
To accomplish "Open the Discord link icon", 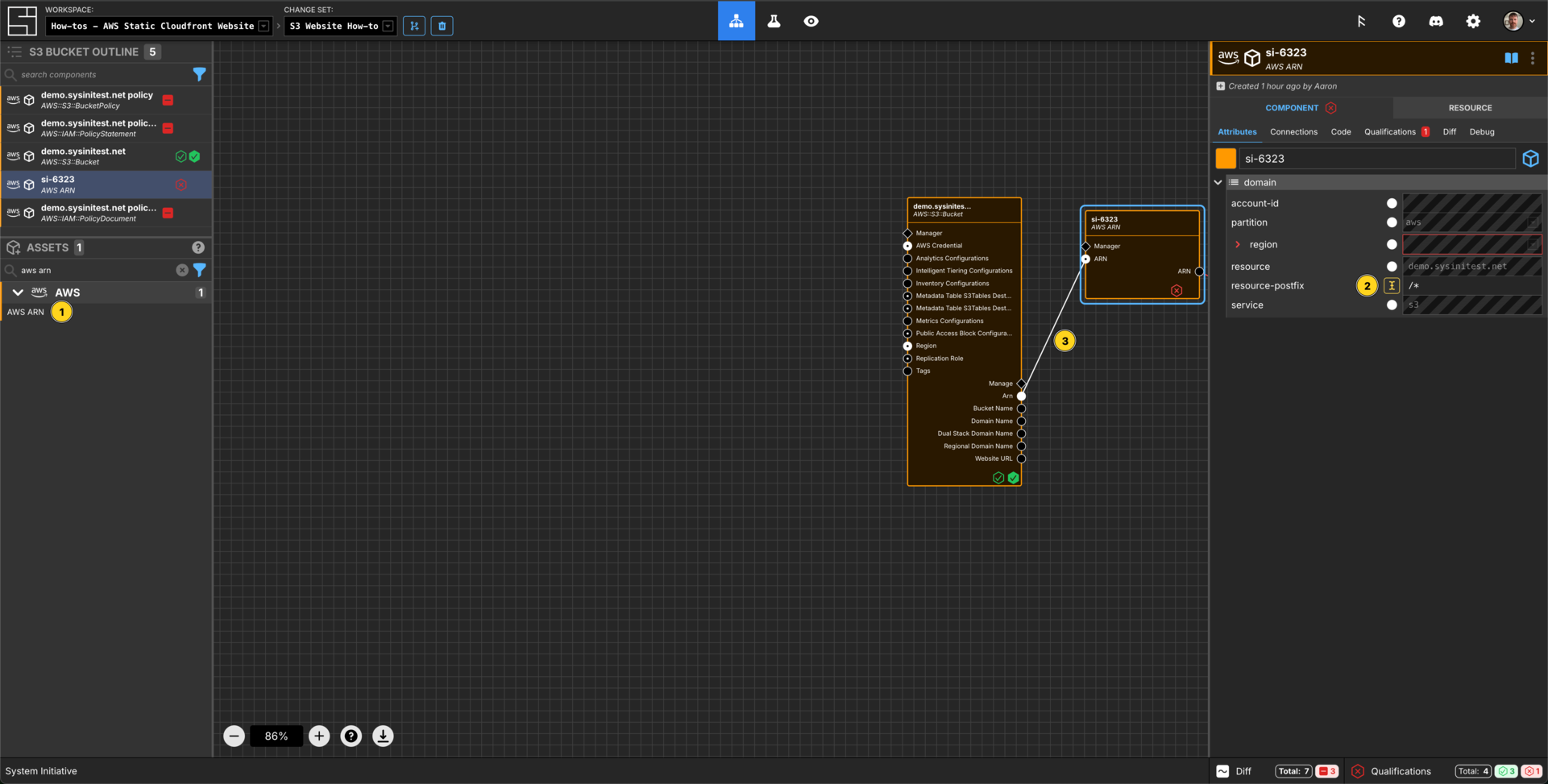I will coord(1435,22).
